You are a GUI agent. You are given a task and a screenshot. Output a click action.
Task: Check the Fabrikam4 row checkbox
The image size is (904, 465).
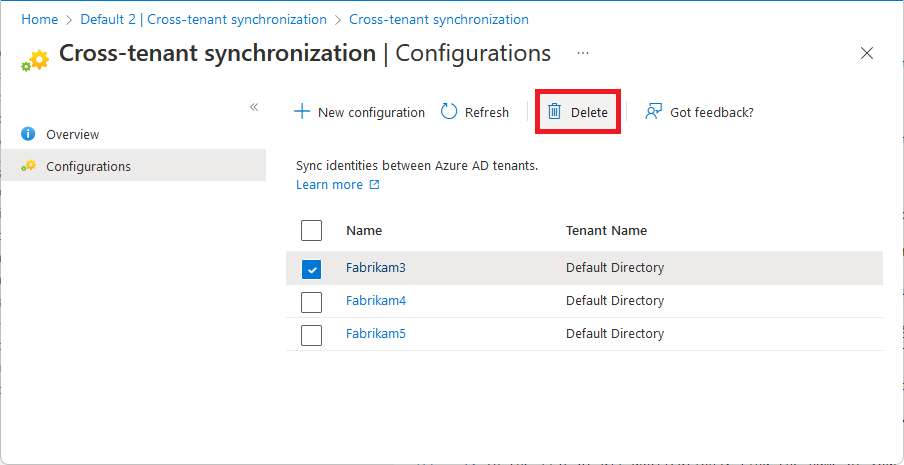point(311,302)
